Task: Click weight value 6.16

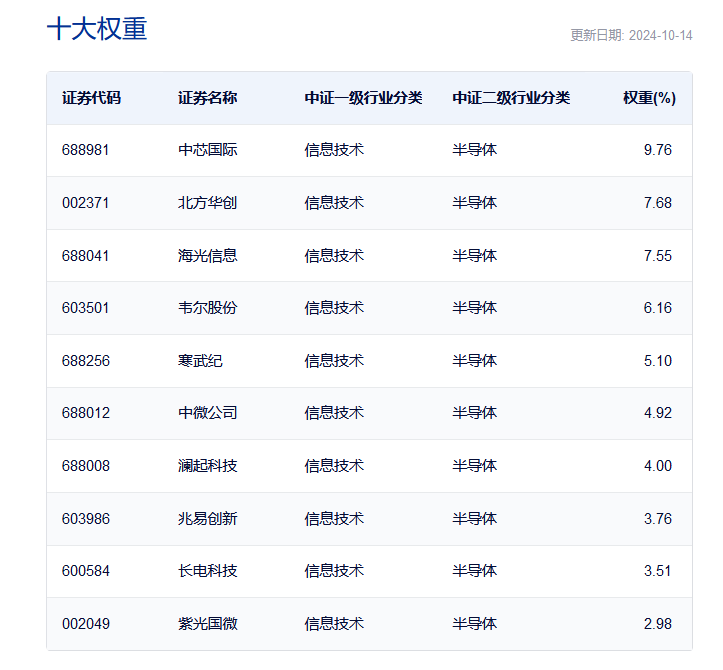Action: [x=658, y=308]
